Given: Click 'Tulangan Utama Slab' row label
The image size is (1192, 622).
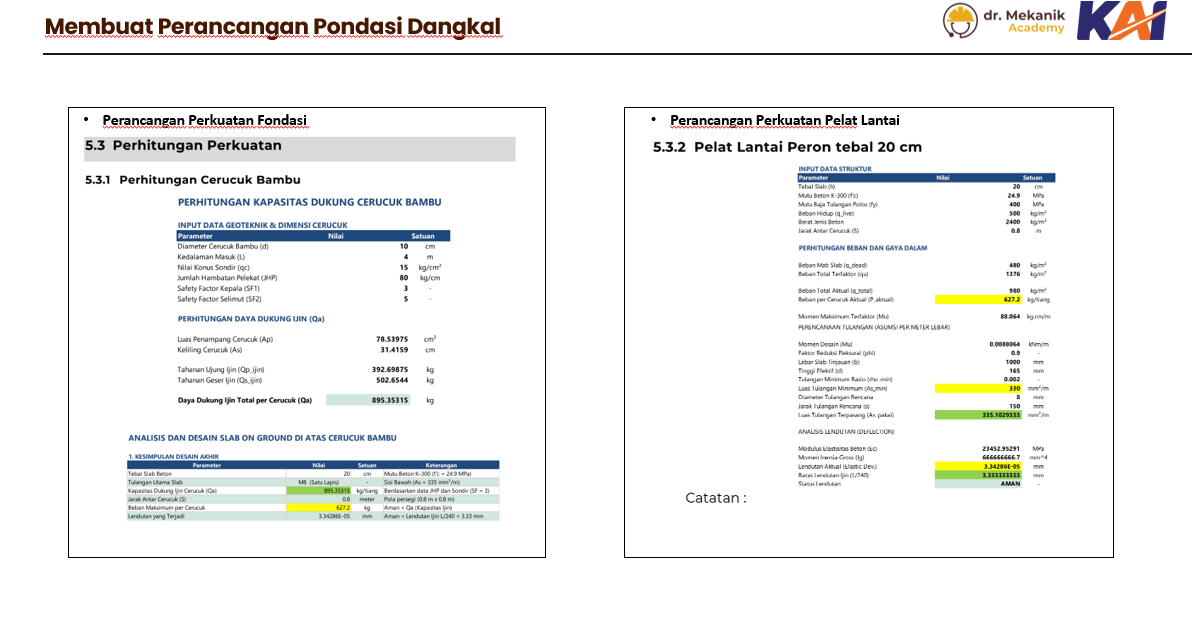Looking at the screenshot, I should [x=155, y=482].
